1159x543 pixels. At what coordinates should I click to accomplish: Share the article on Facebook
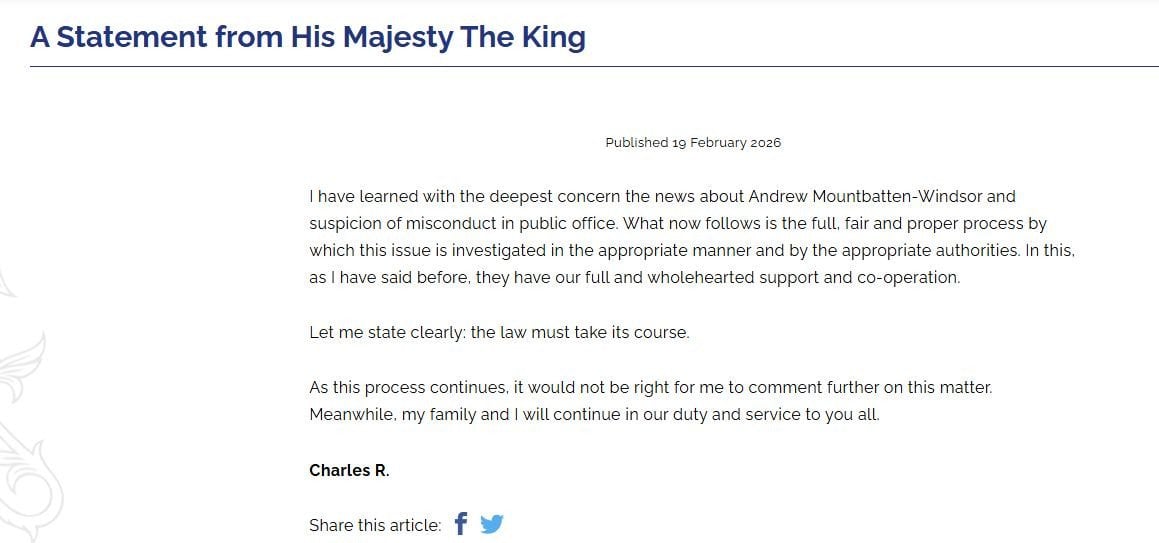[x=461, y=524]
